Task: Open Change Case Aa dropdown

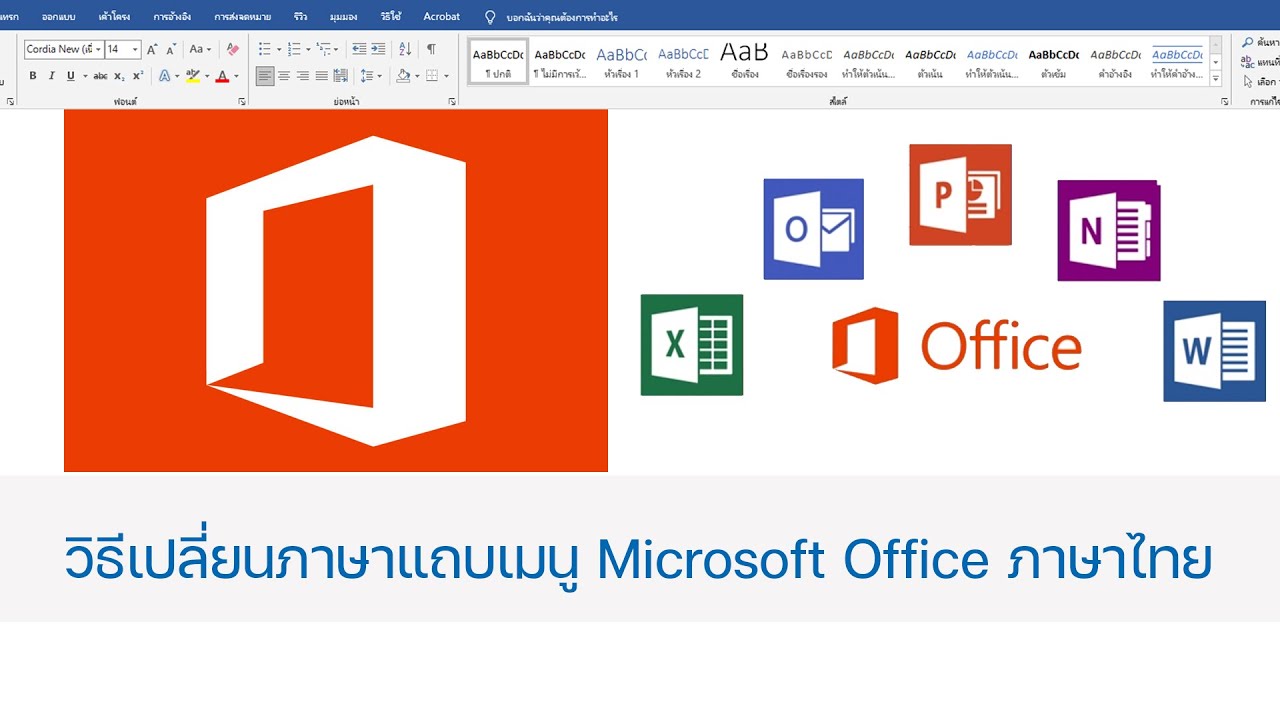Action: [x=201, y=49]
